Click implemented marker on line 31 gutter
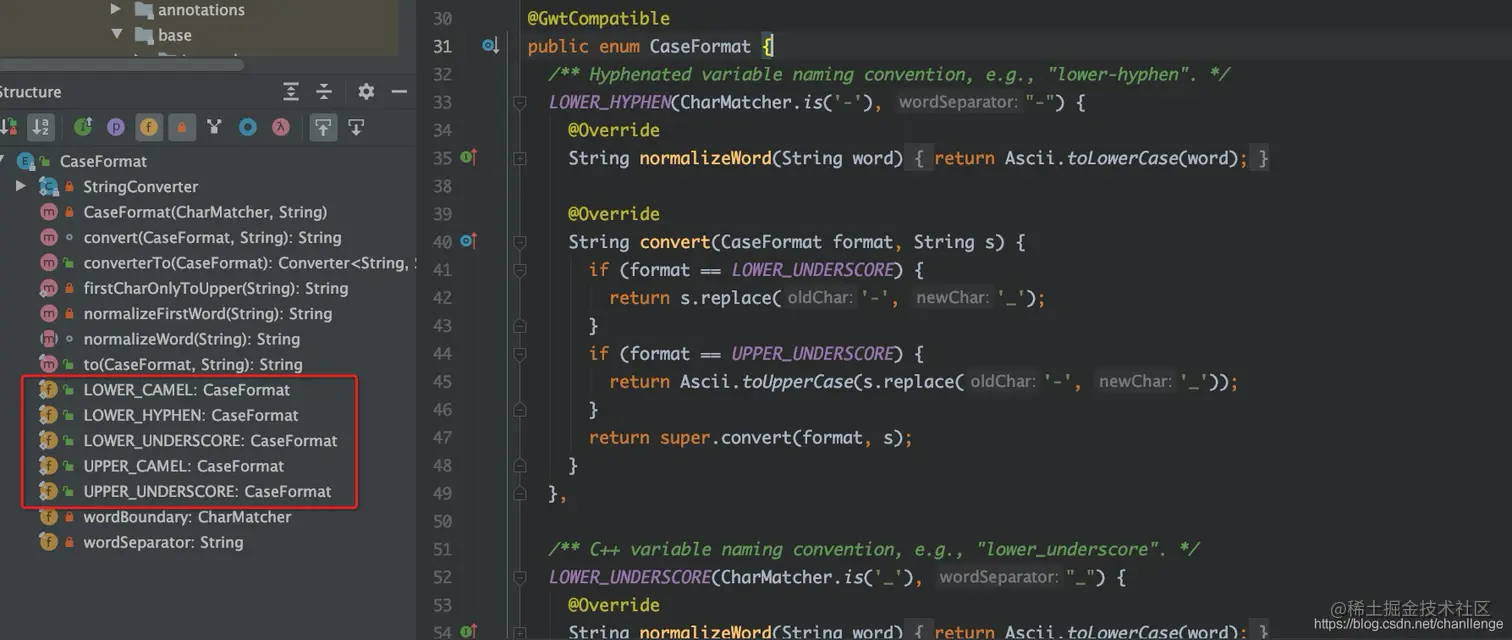This screenshot has height=640, width=1512. click(x=490, y=46)
